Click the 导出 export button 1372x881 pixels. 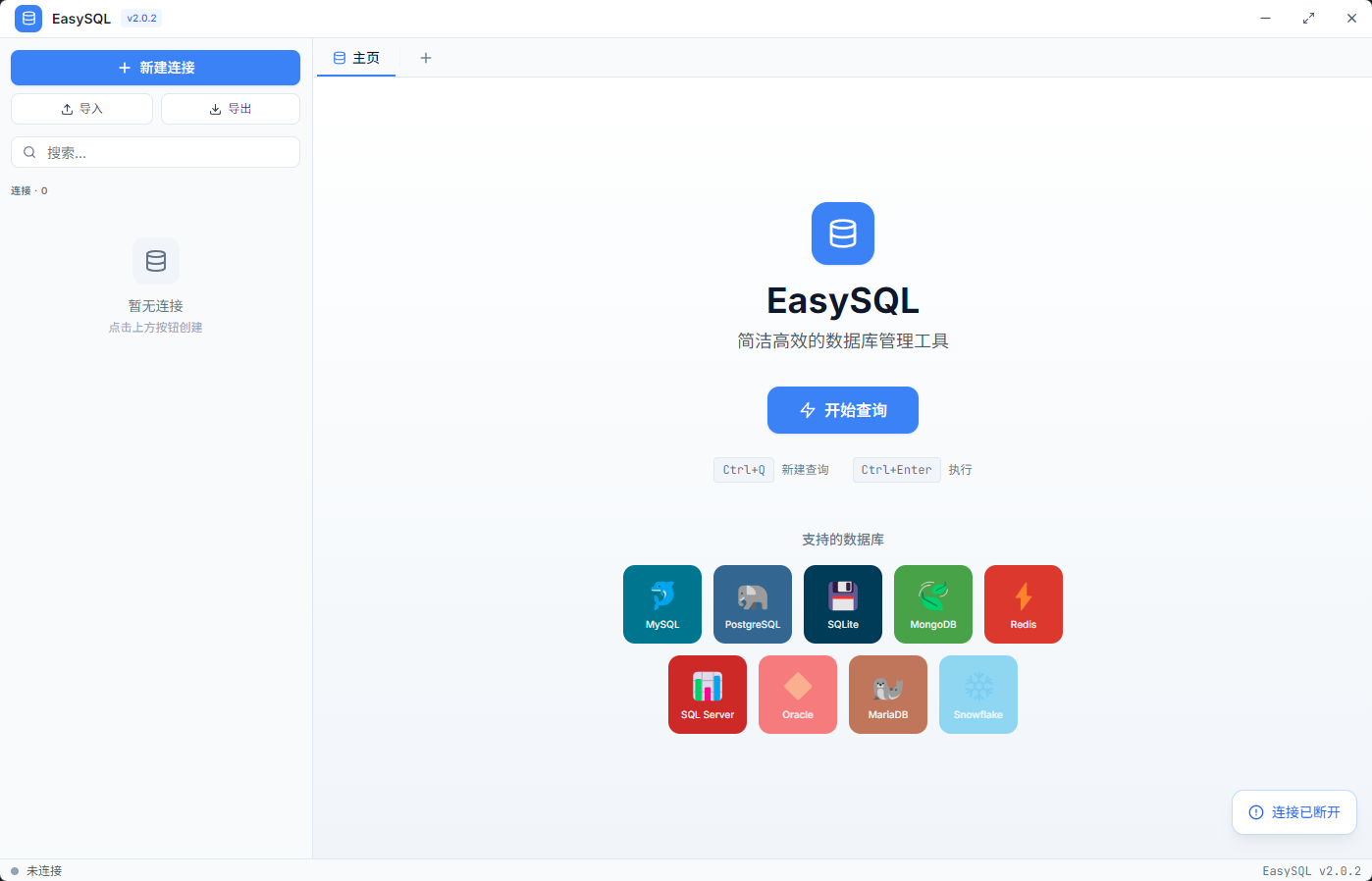click(230, 109)
